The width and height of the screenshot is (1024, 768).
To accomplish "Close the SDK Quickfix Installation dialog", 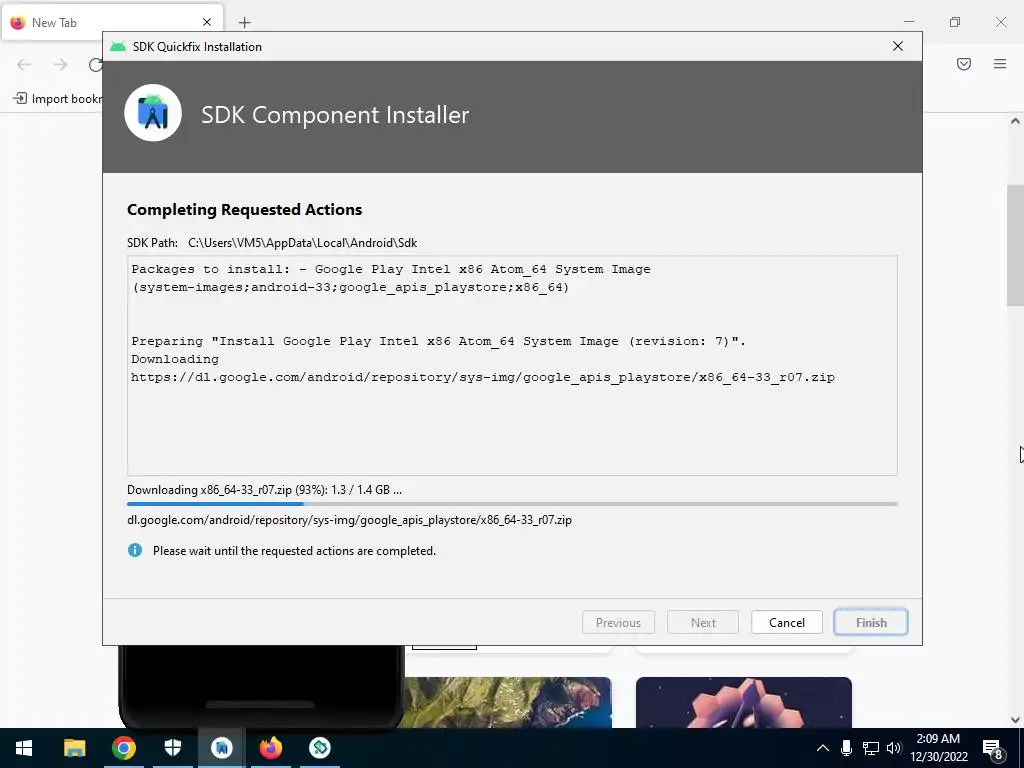I will [x=898, y=46].
